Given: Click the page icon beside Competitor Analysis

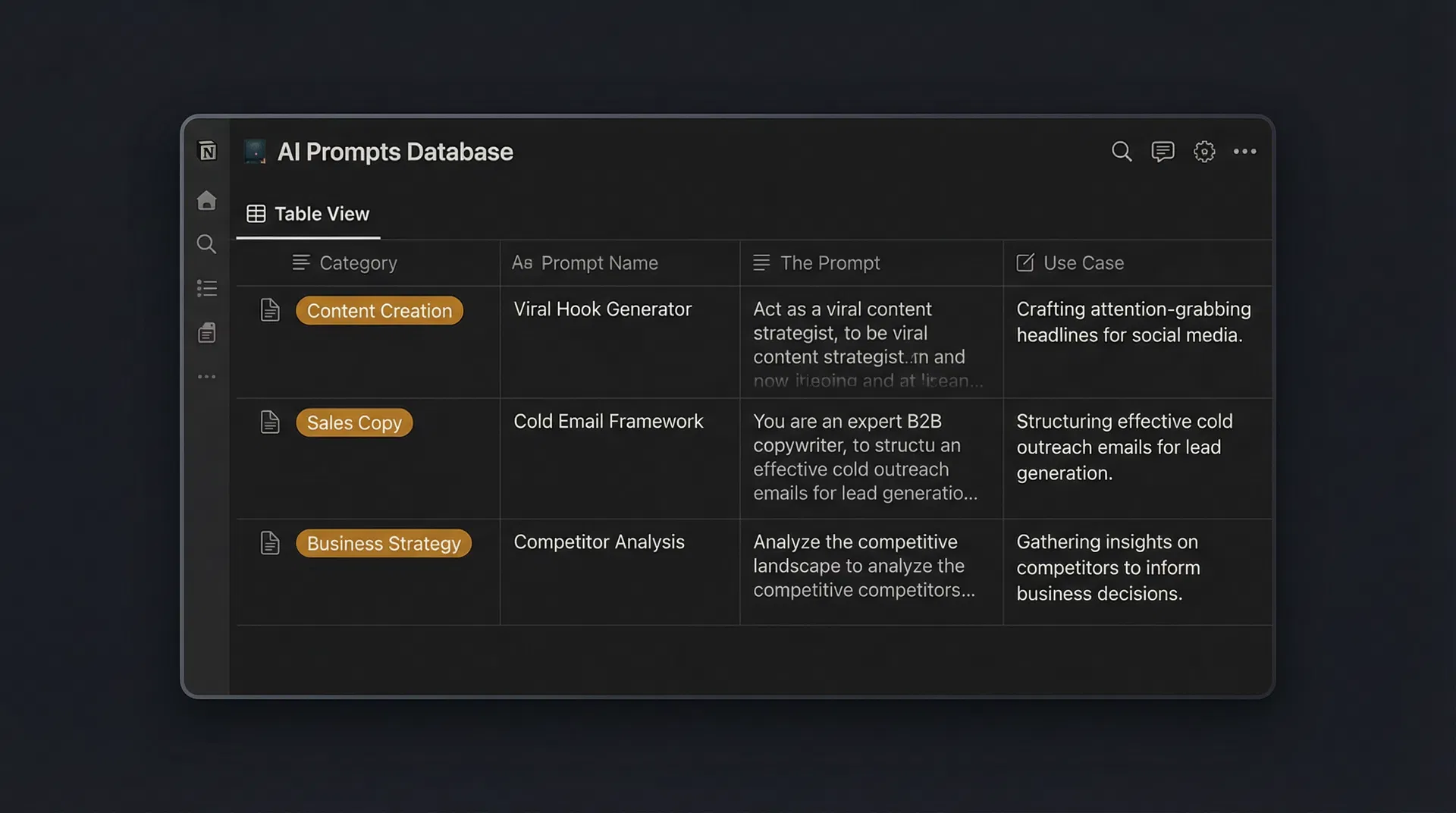Looking at the screenshot, I should (x=270, y=541).
